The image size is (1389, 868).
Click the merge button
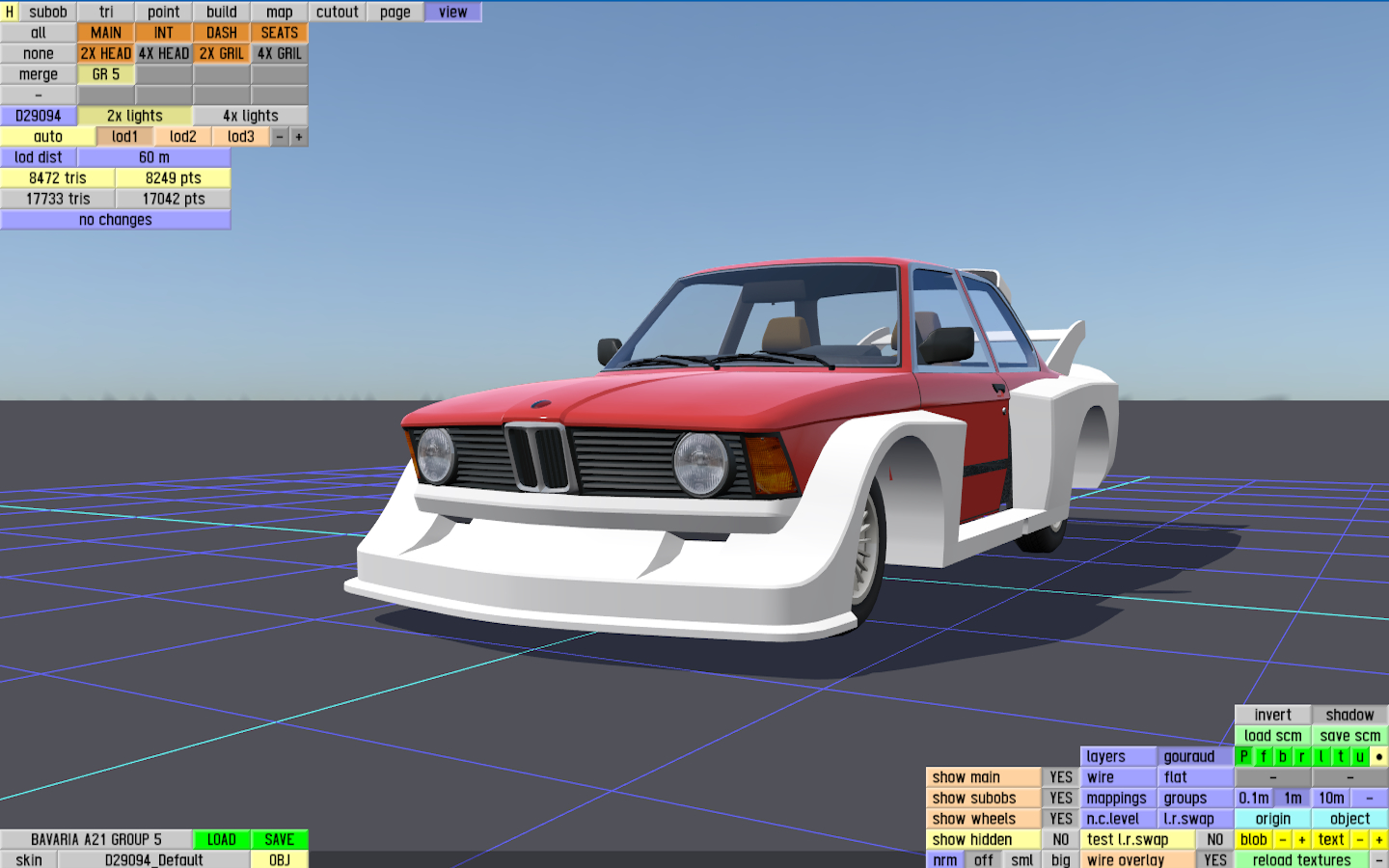point(39,74)
